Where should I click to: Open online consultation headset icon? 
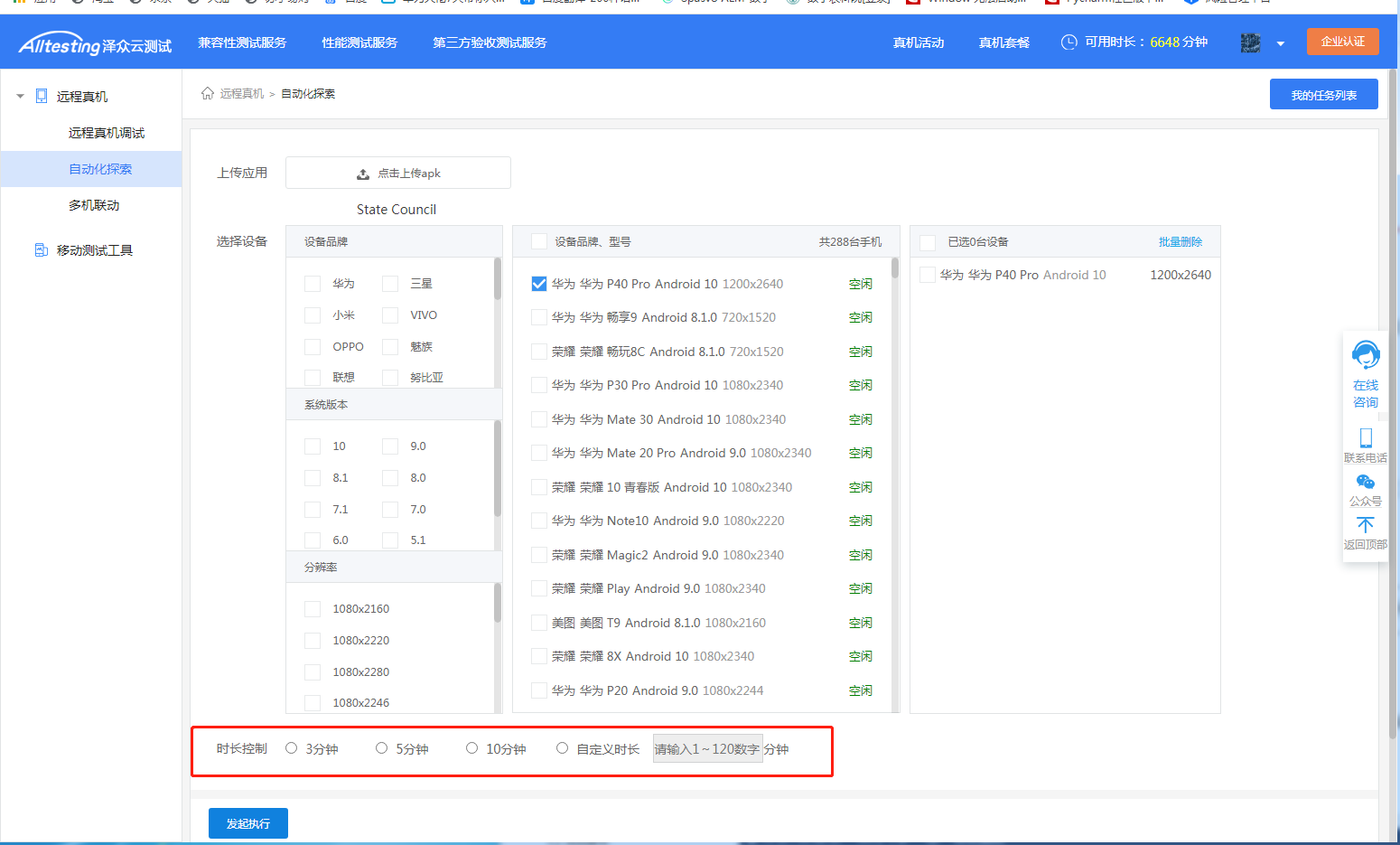1365,355
